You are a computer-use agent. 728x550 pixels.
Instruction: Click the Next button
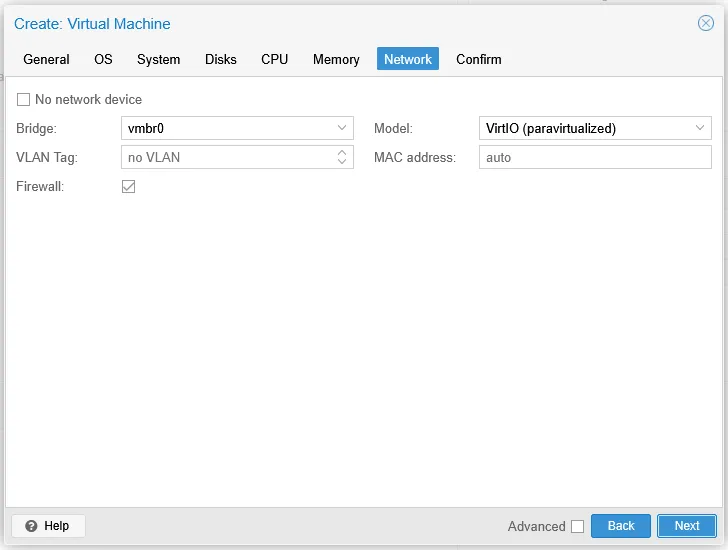point(687,526)
